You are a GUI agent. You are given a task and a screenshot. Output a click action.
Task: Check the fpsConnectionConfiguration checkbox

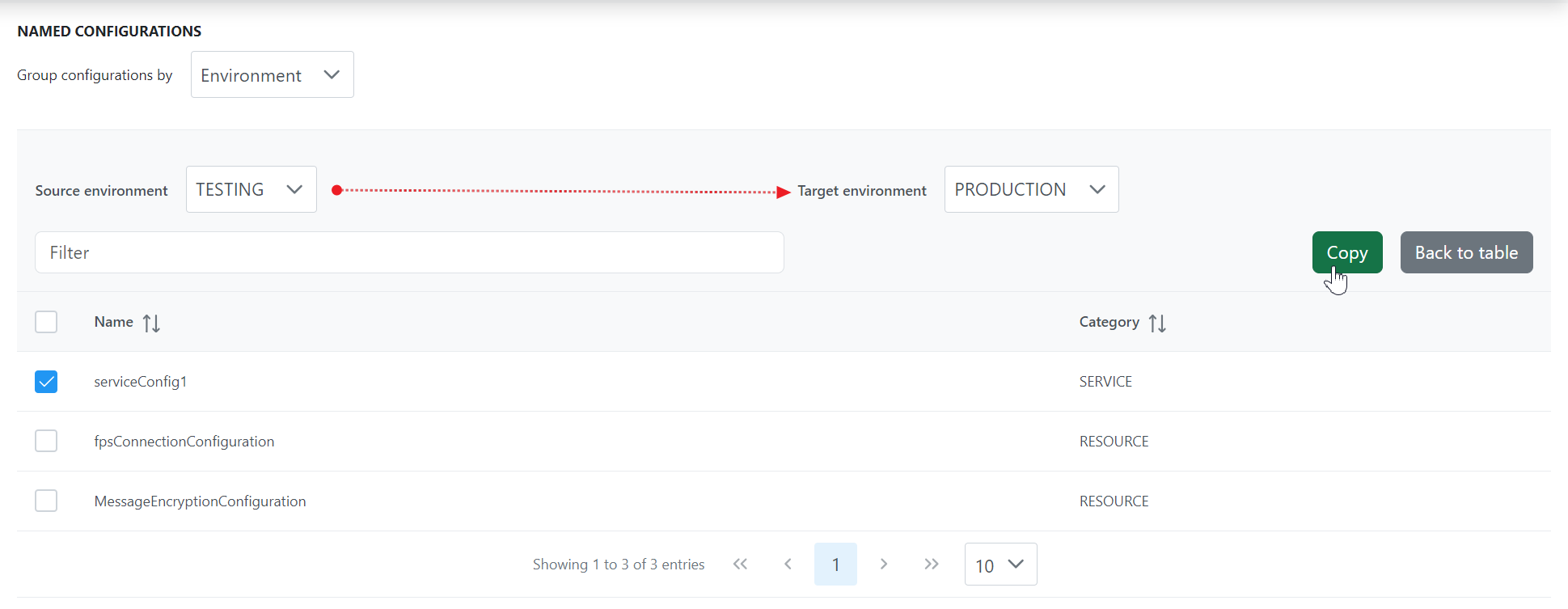pos(46,441)
